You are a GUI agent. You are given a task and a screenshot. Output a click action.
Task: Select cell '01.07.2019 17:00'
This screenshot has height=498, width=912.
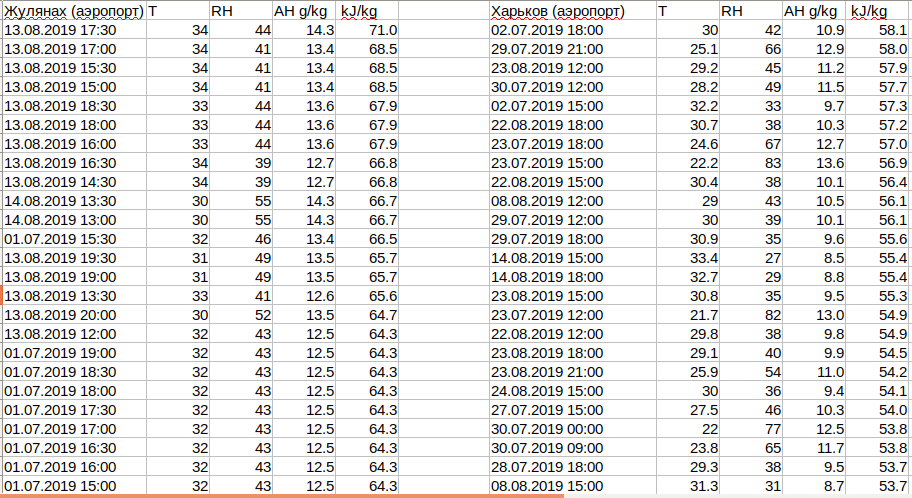[74, 429]
